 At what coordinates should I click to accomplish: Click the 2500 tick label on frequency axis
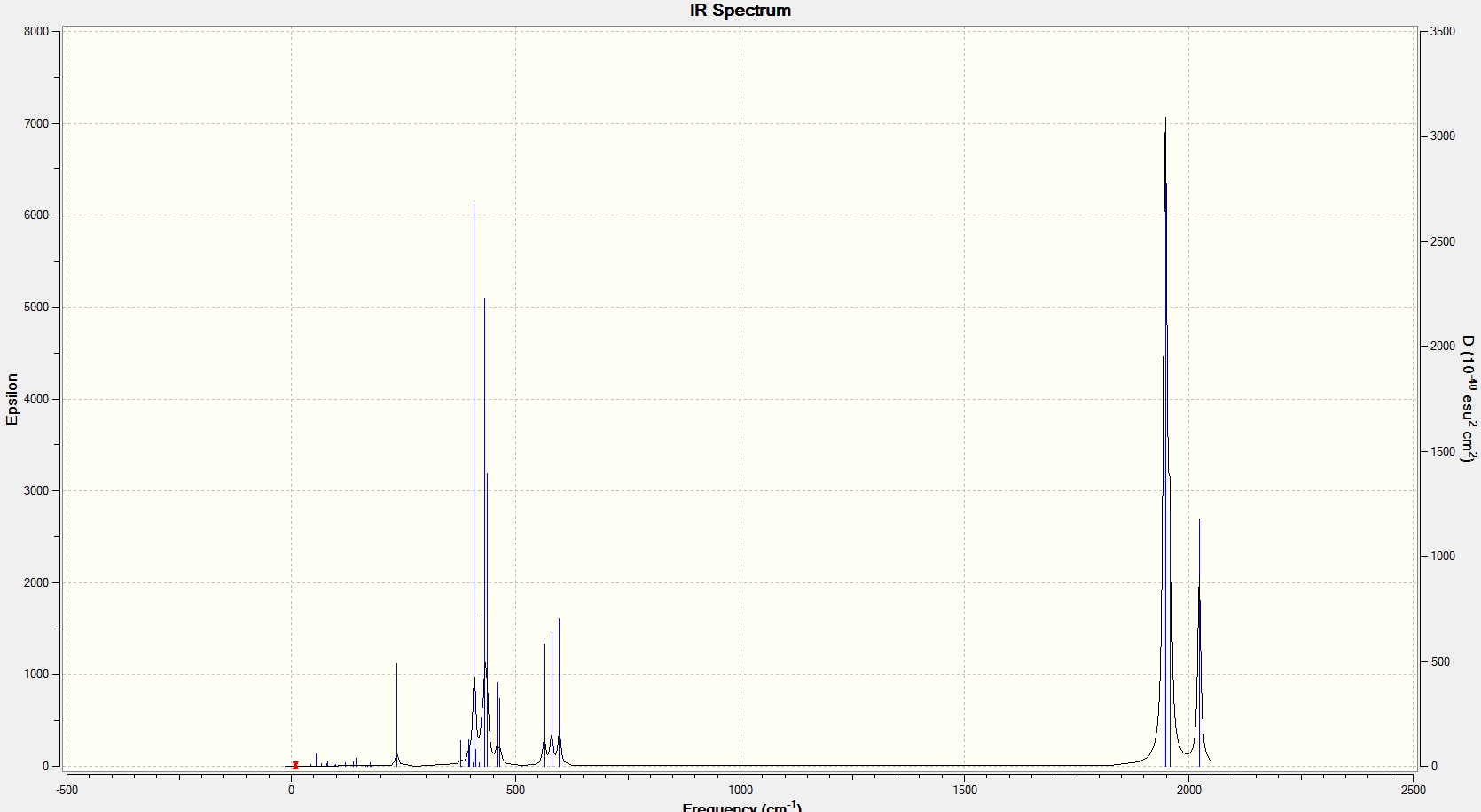click(x=1414, y=790)
